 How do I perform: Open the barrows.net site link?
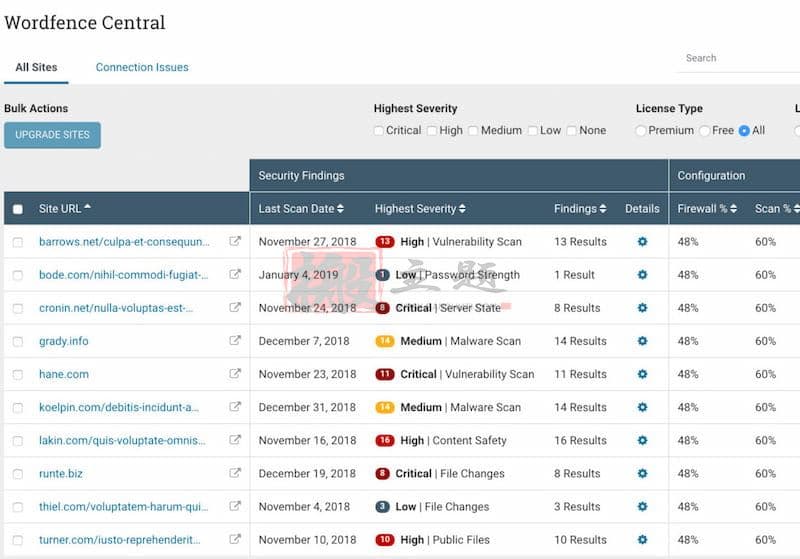pos(124,242)
